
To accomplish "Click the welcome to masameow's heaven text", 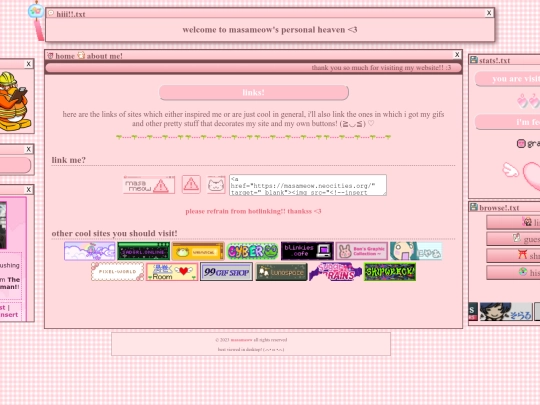I will (270, 30).
